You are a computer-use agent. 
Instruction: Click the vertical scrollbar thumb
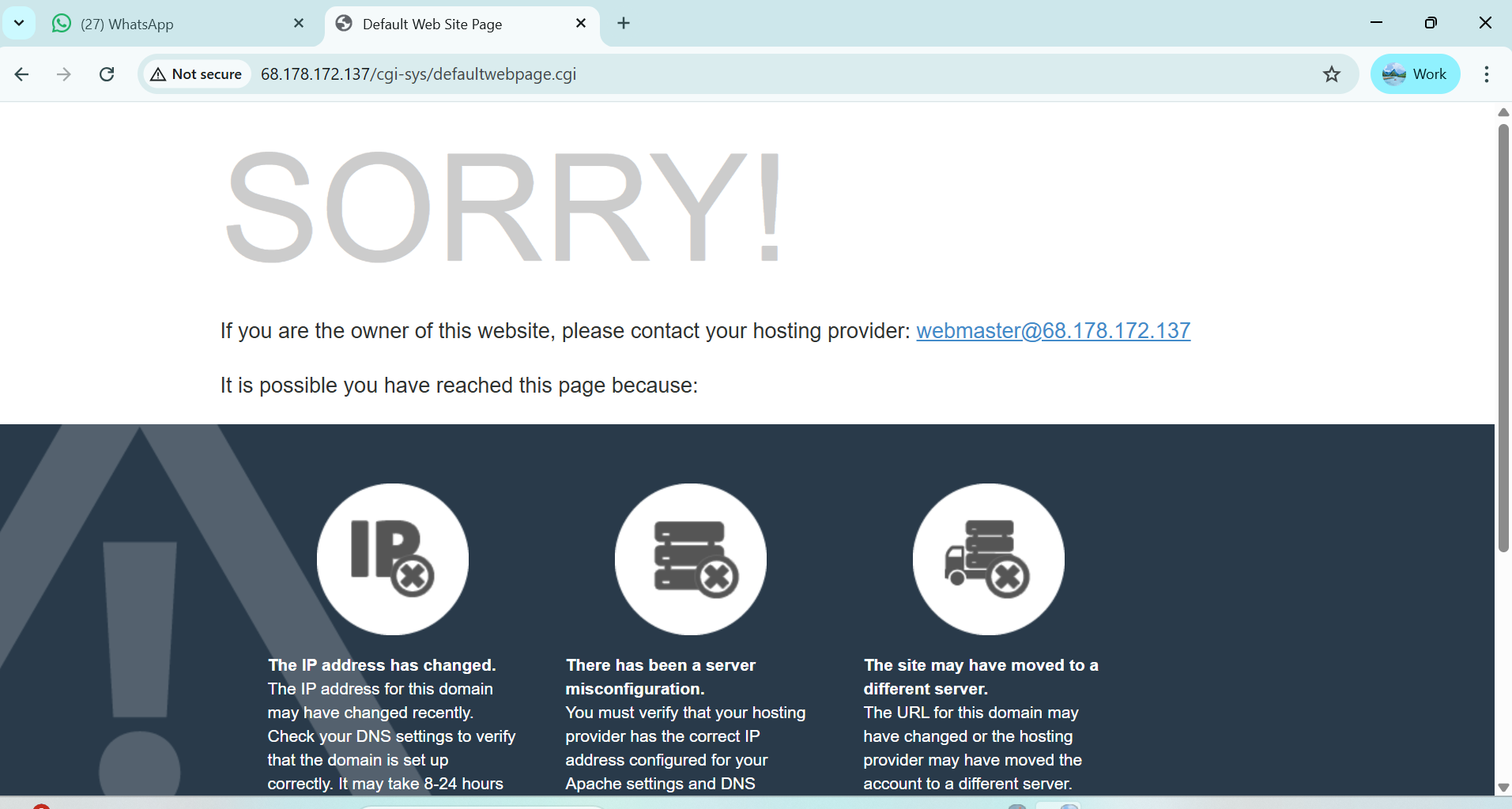click(x=1503, y=340)
